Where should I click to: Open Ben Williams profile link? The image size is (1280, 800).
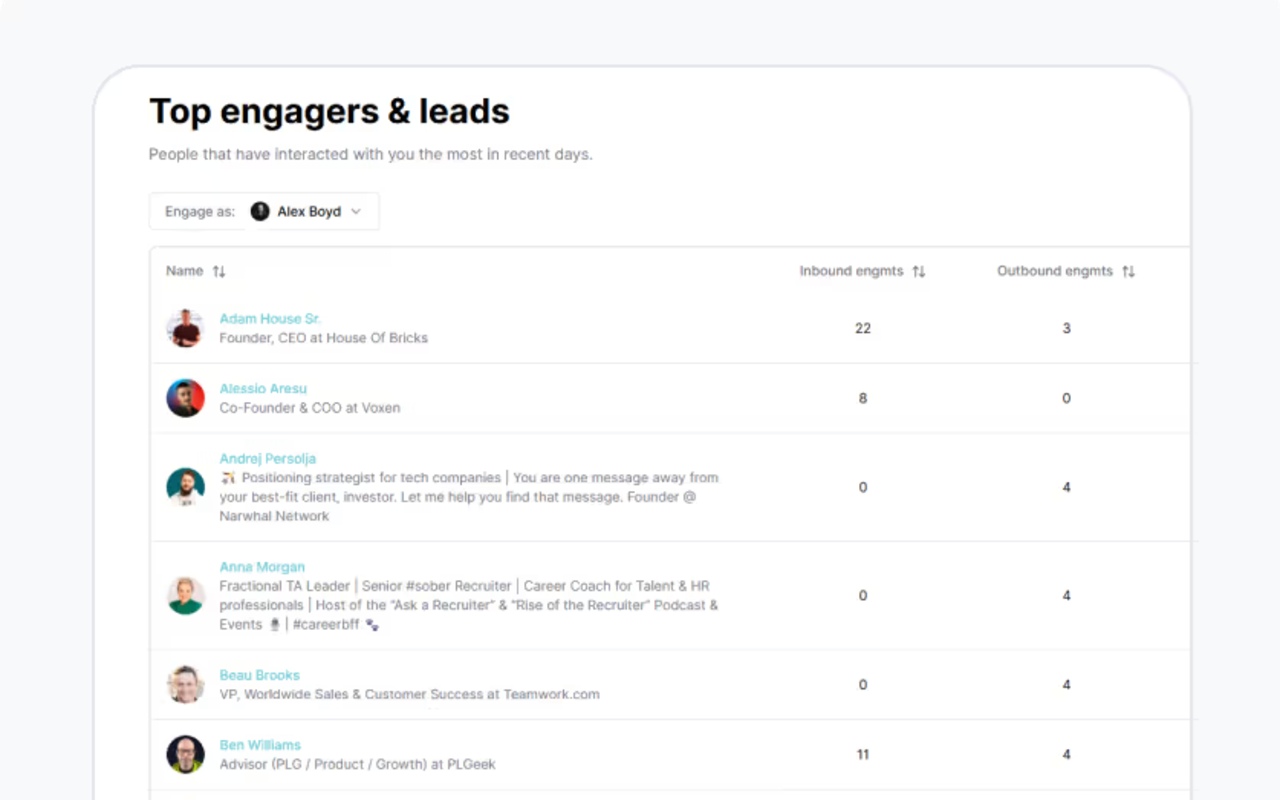point(260,745)
